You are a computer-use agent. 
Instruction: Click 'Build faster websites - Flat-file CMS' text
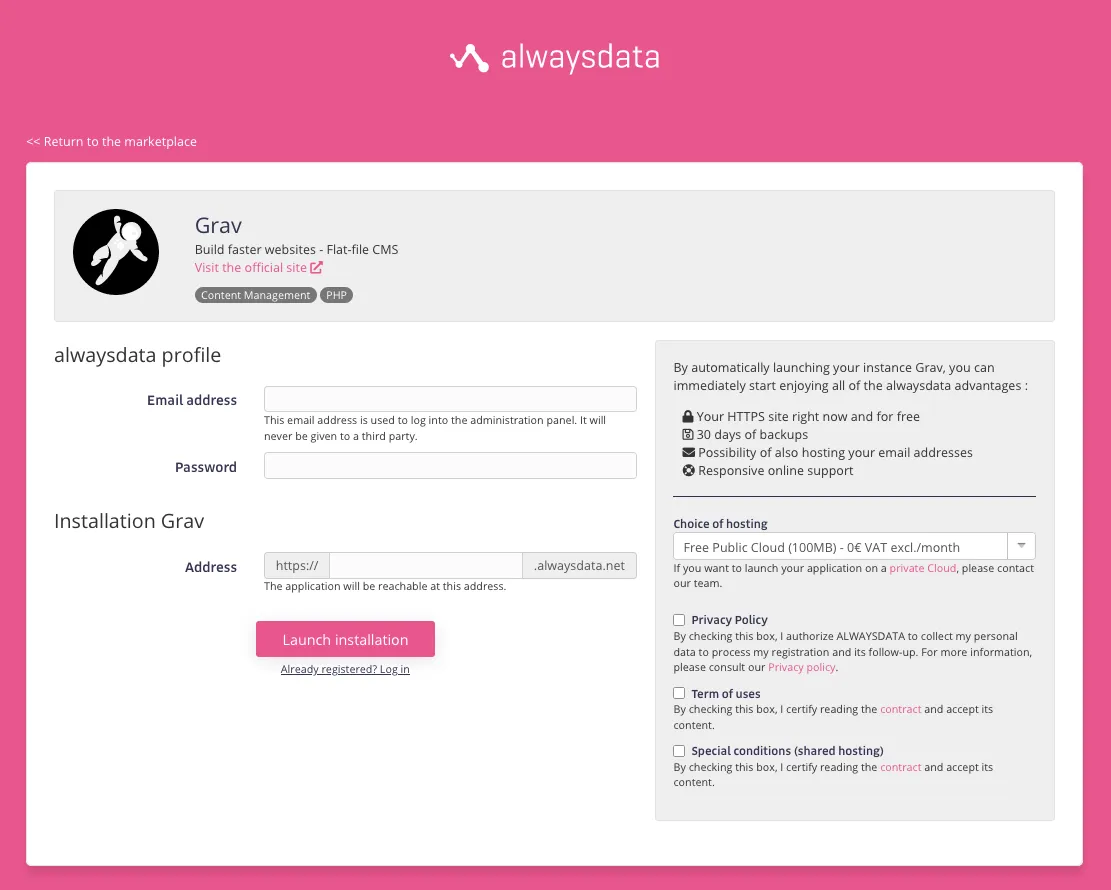296,249
